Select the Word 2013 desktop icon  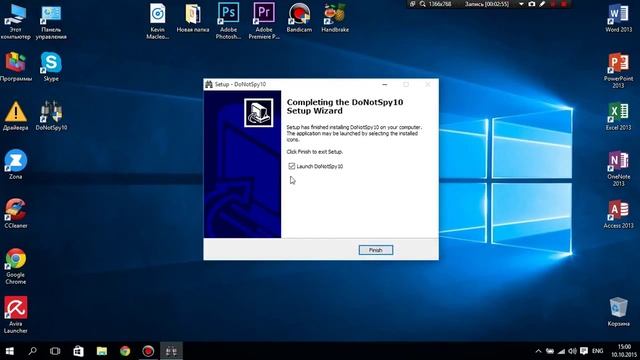coord(618,18)
